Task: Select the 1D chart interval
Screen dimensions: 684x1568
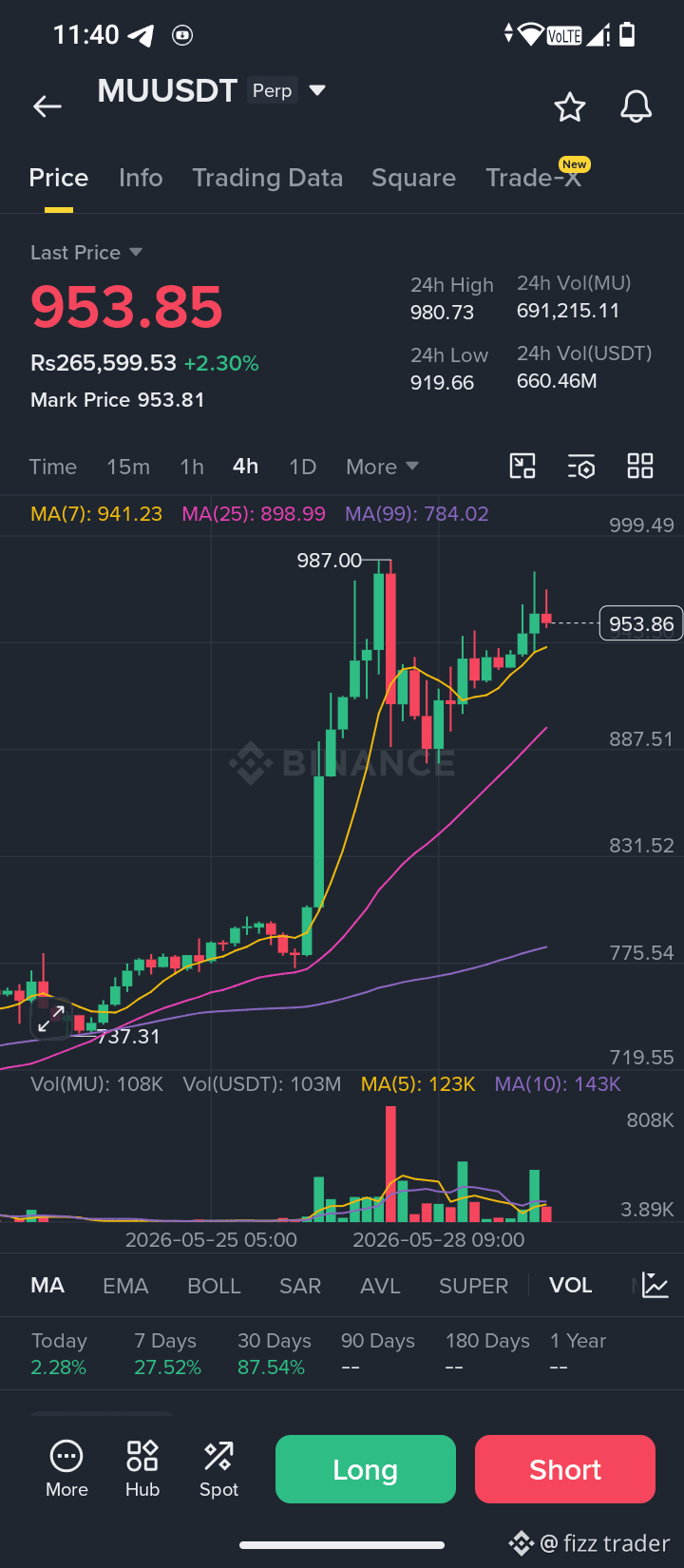Action: pos(302,467)
